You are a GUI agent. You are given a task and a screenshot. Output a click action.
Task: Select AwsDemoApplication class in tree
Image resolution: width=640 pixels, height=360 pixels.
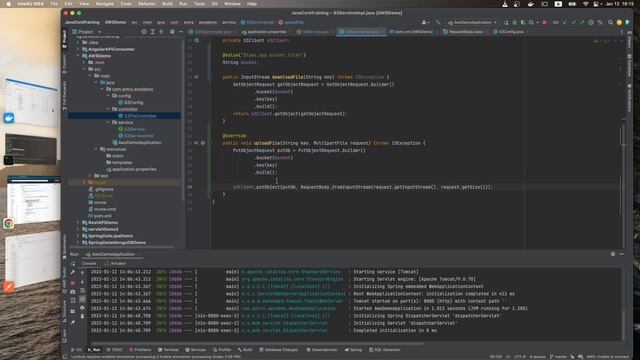coord(137,142)
